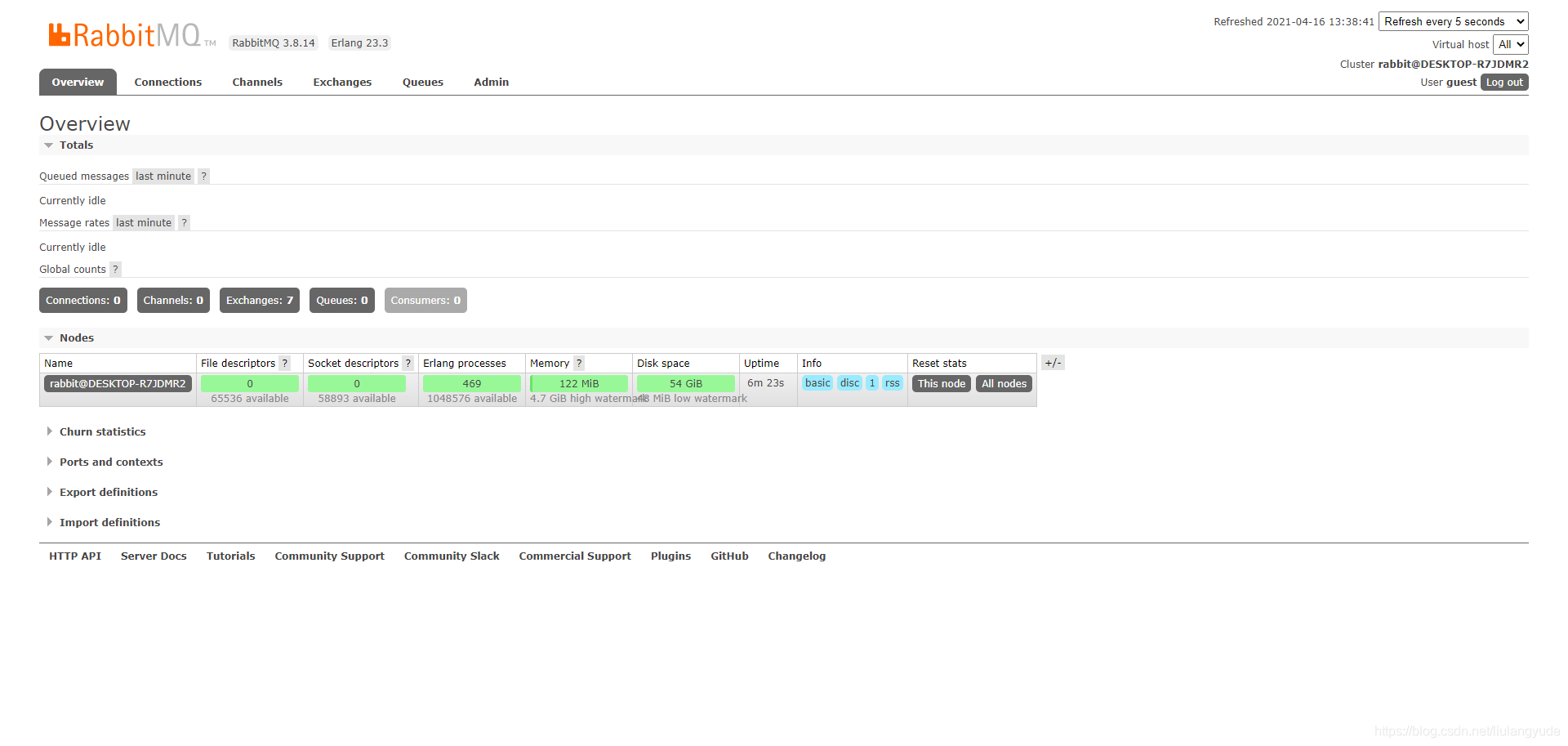Go to the Admin tab
Screen dimensions: 1568x746
coord(492,83)
